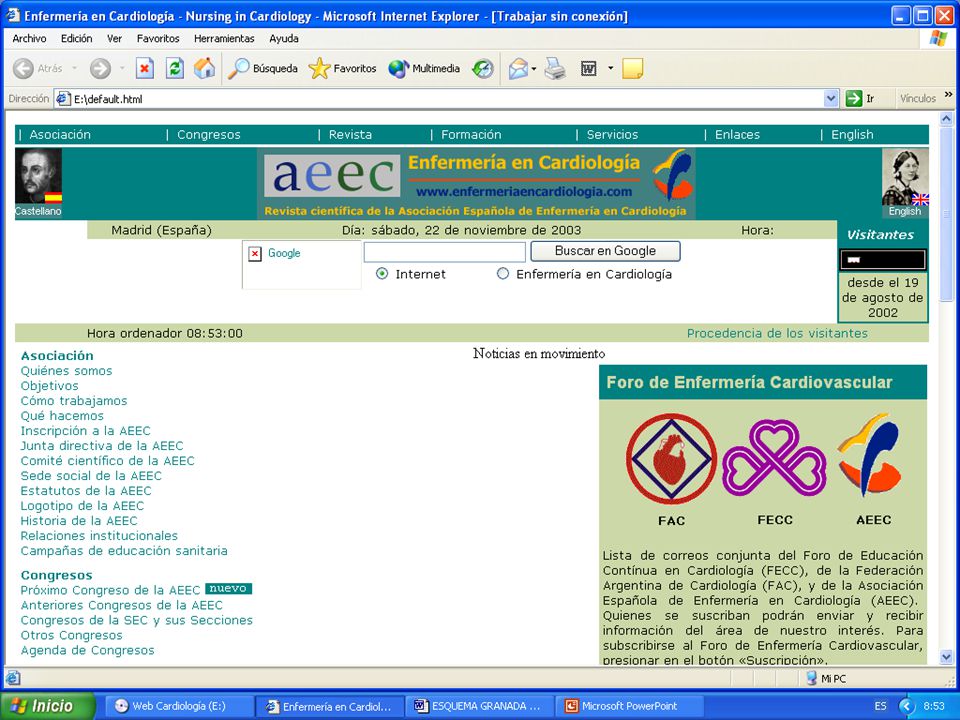The width and height of the screenshot is (960, 720).
Task: Switch to Microsoft PowerPoint taskbar item
Action: [629, 706]
